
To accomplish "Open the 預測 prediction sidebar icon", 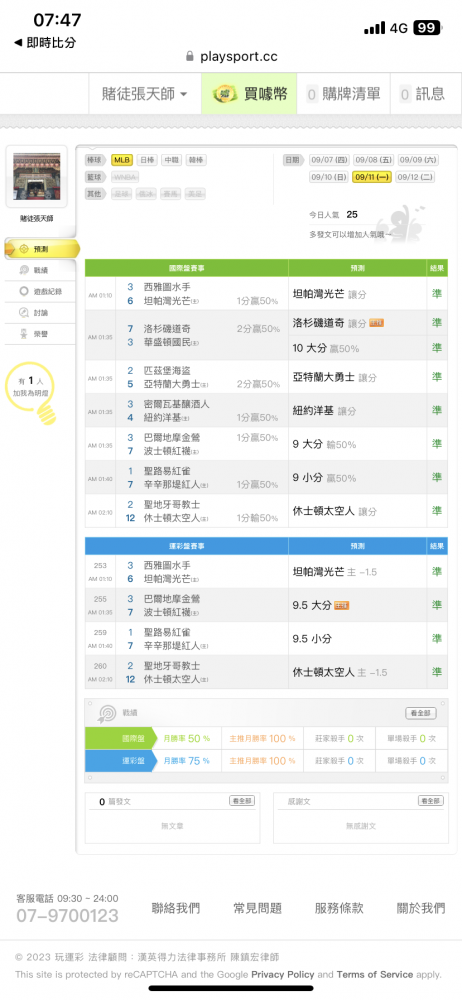I will (x=24, y=249).
